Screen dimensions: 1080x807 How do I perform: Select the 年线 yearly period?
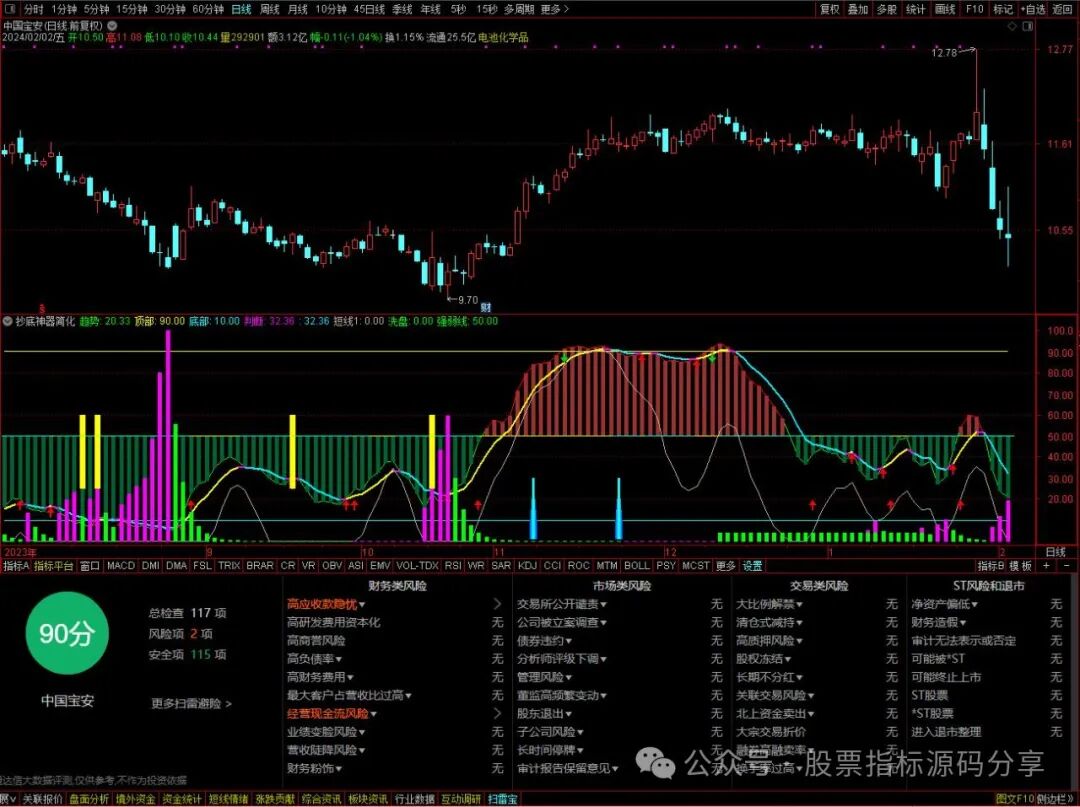pos(430,9)
